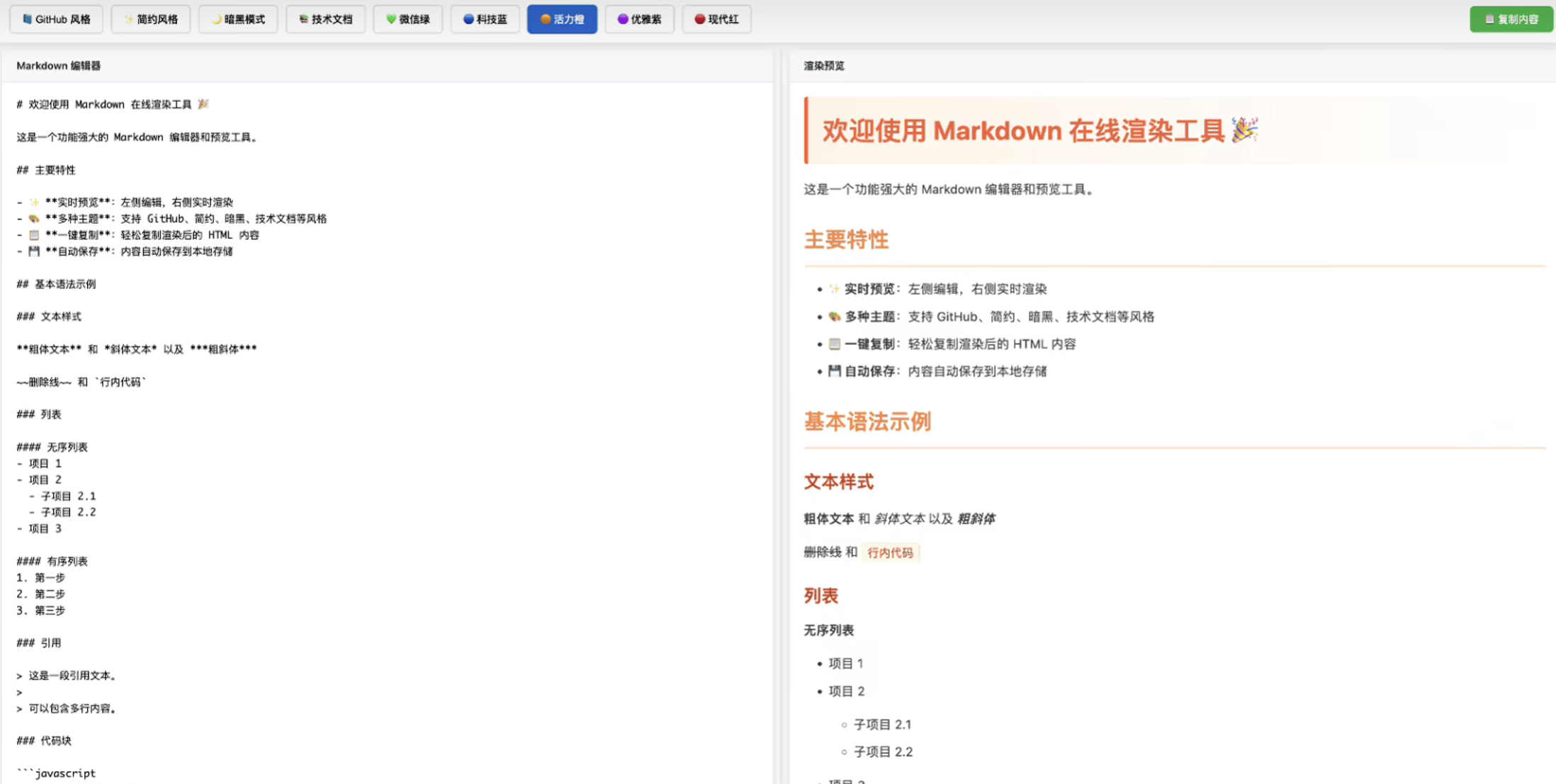The image size is (1556, 784).
Task: Click the palette icon beside 多种主题 in preview
Action: 834,317
